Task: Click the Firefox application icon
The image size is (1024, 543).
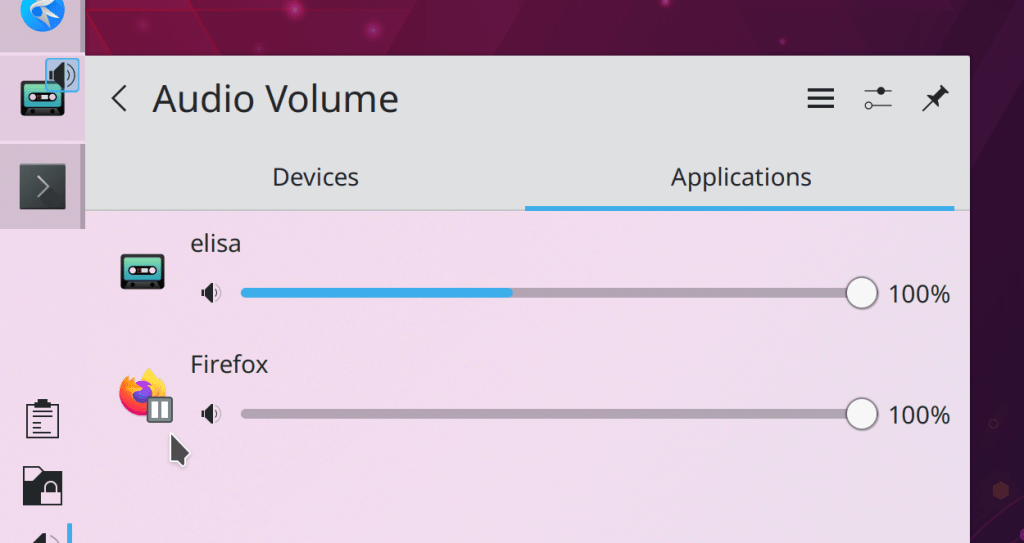Action: [x=143, y=393]
